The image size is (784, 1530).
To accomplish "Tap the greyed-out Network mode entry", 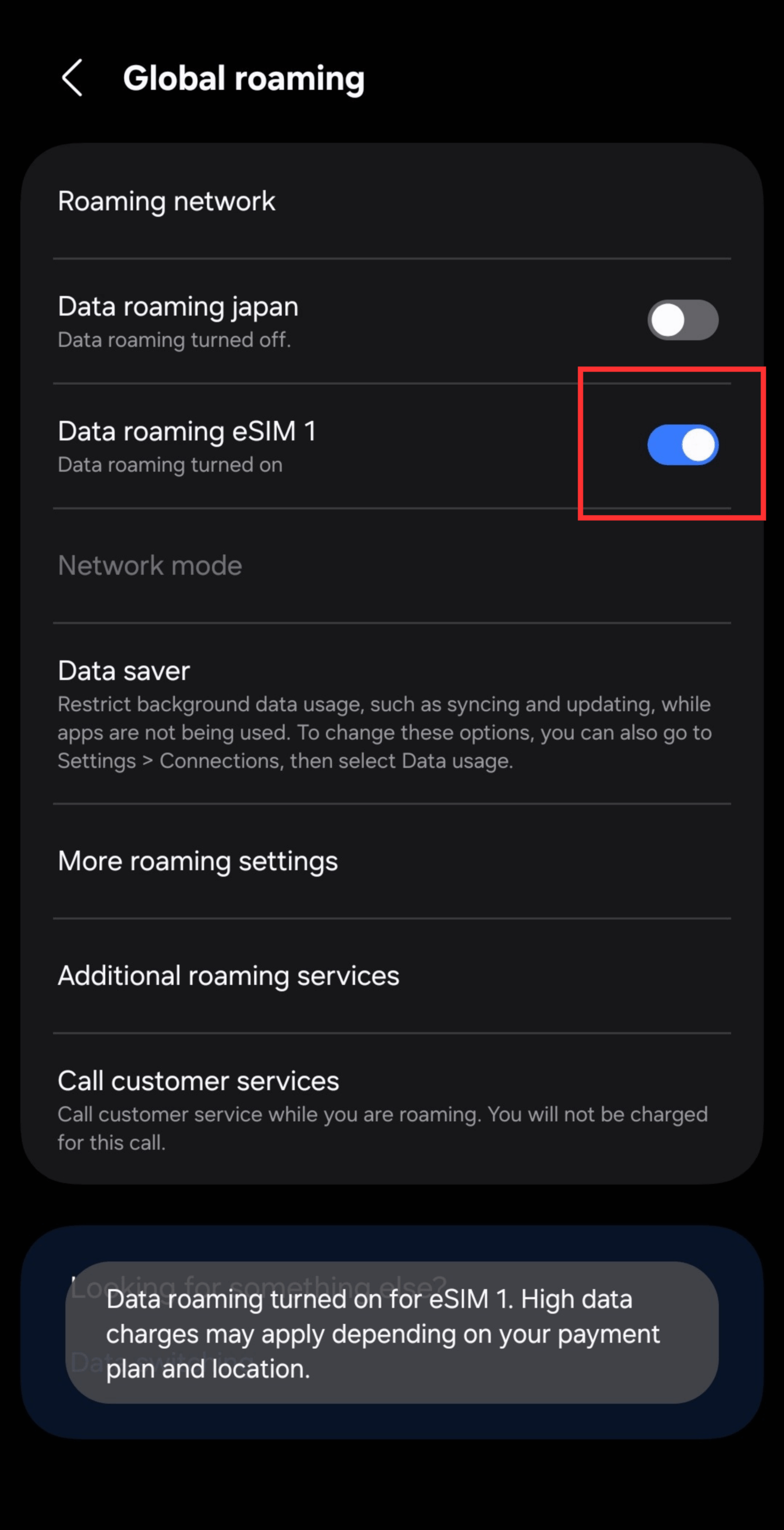I will click(x=392, y=565).
